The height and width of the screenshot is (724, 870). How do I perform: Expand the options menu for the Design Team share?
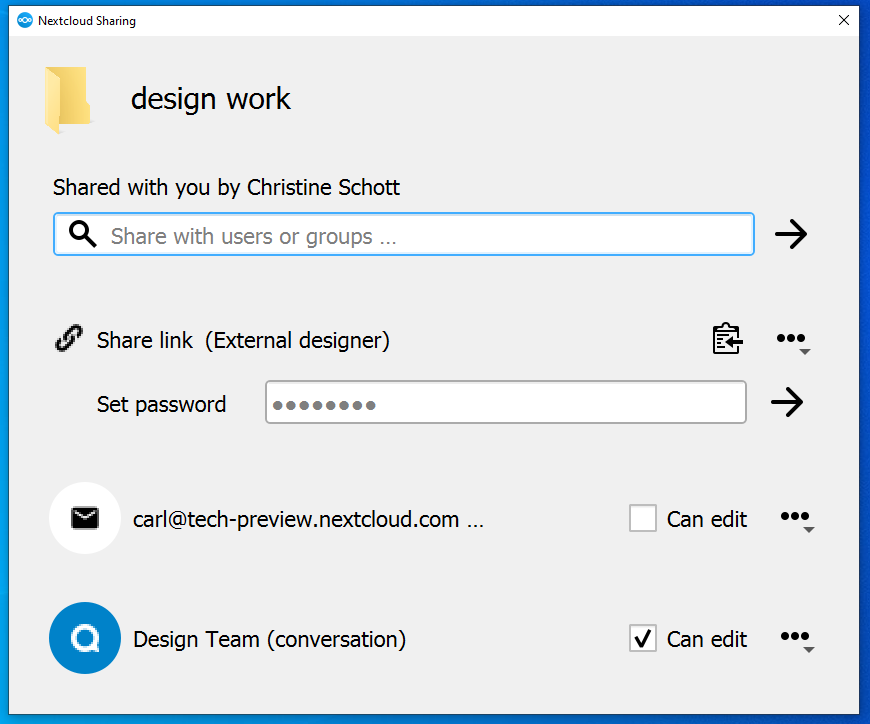point(797,640)
